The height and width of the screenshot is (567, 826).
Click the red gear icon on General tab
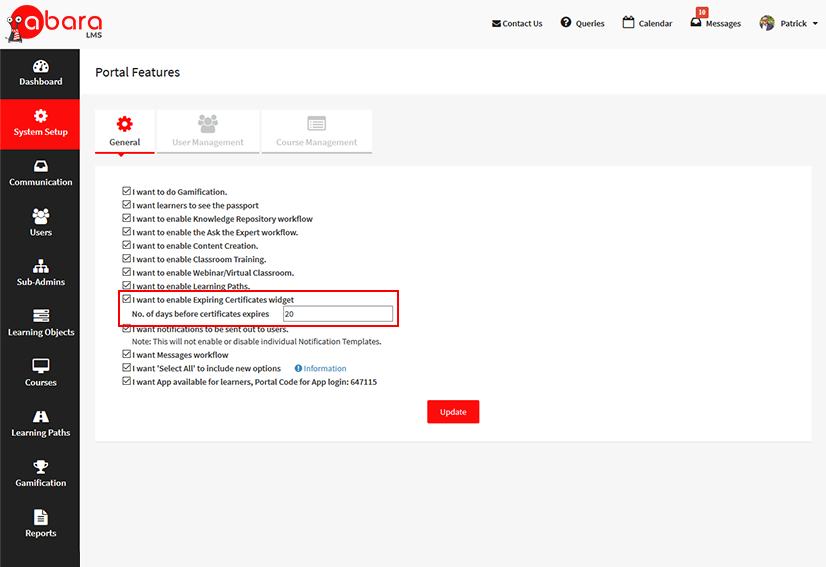tap(125, 124)
